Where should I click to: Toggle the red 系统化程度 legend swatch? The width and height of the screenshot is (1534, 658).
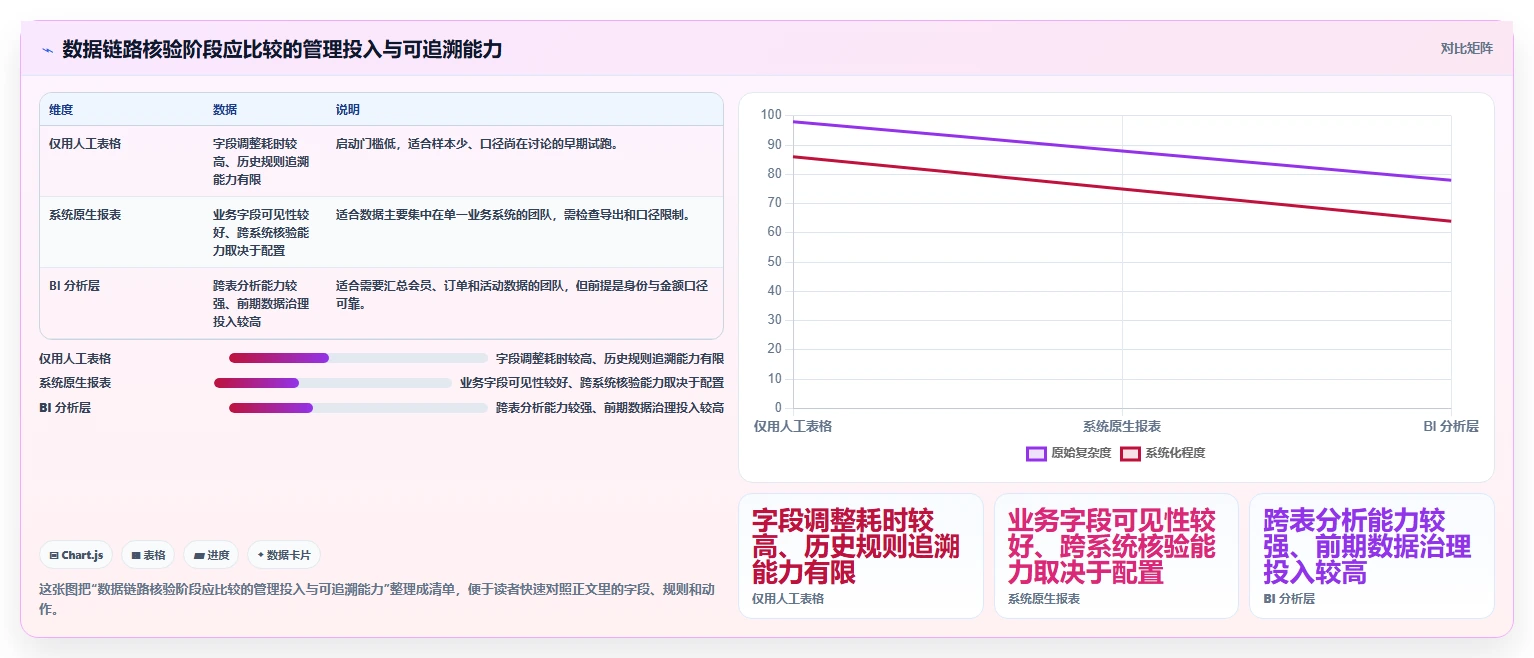(1130, 453)
